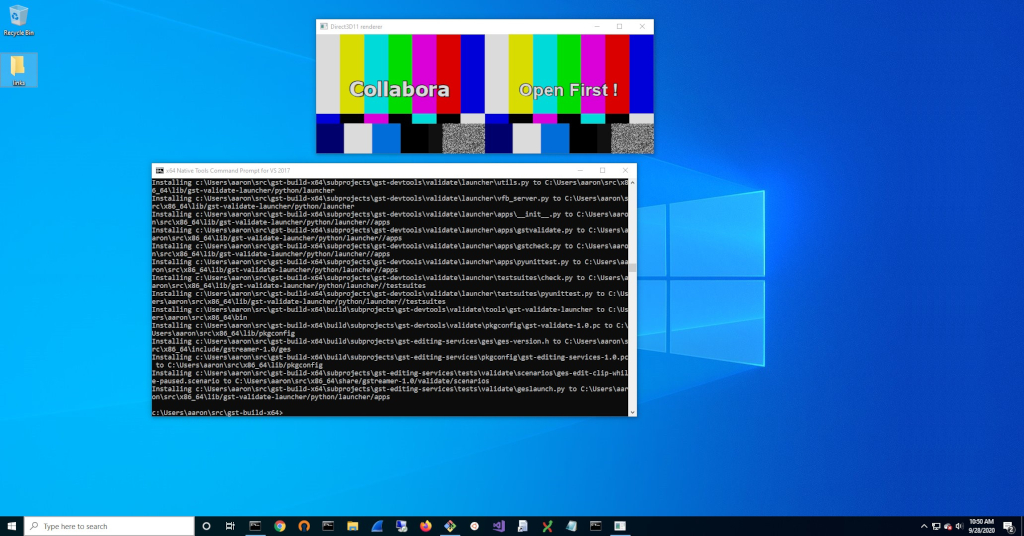
Task: Minimize the Direct3D11 renderer window
Action: pyautogui.click(x=596, y=26)
